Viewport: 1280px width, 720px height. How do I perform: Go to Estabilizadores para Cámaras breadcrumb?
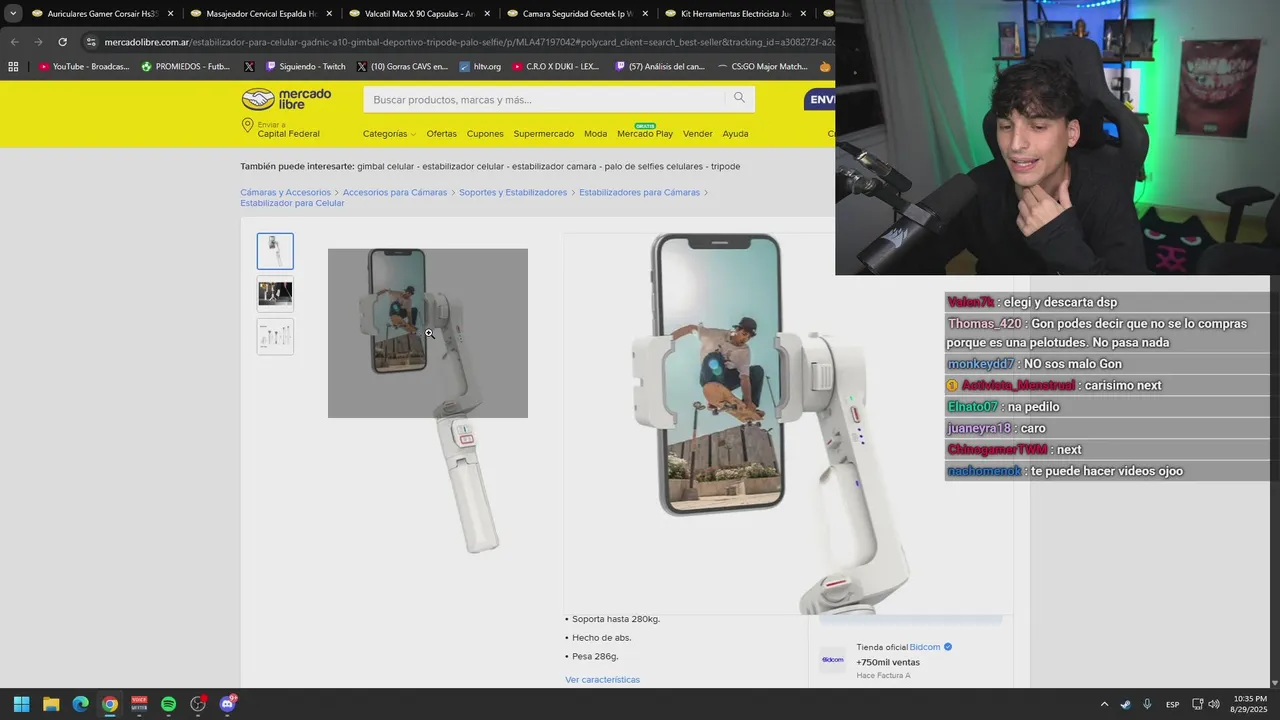(x=639, y=192)
